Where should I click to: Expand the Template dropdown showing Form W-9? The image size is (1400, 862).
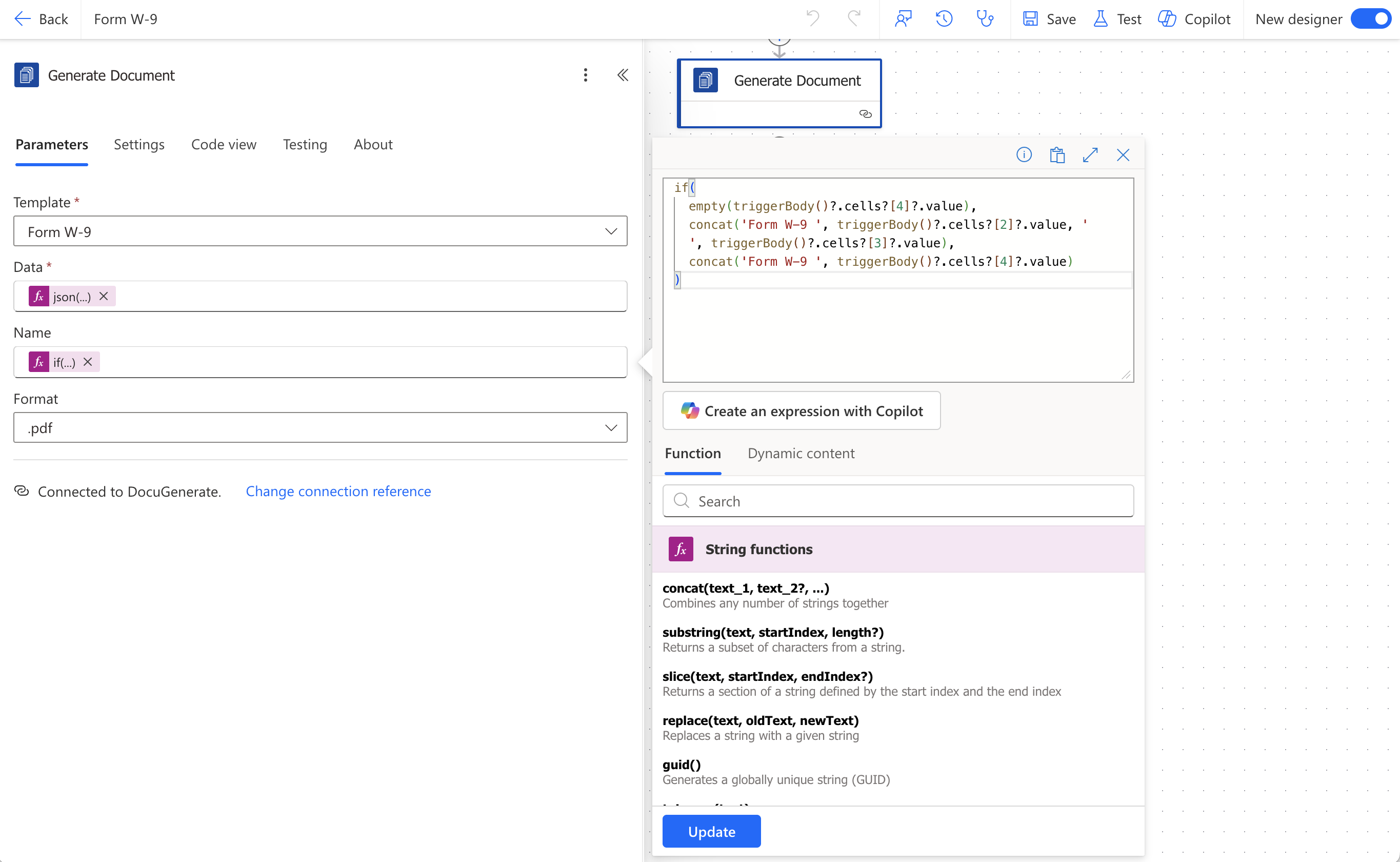320,231
